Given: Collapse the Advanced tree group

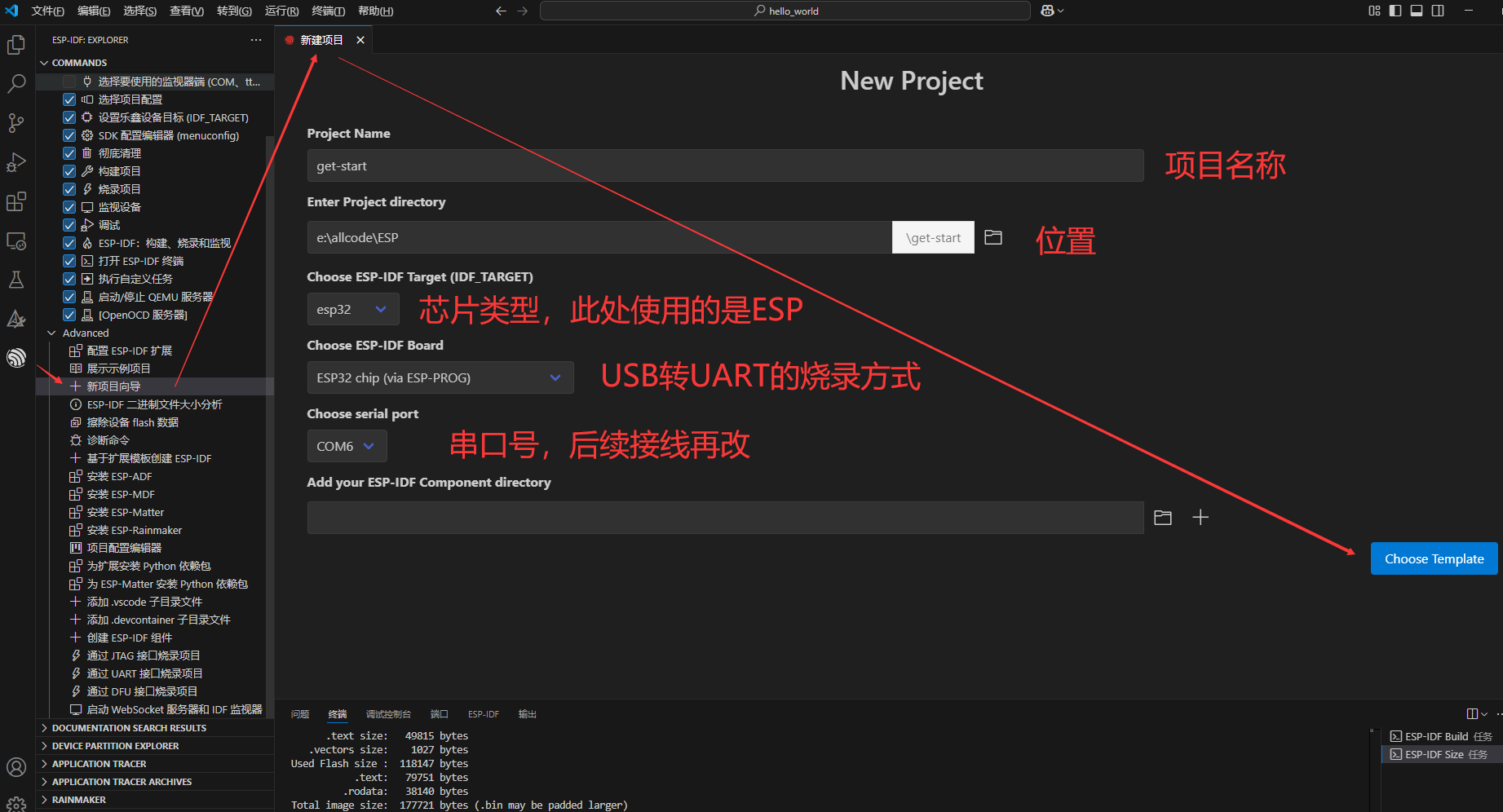Looking at the screenshot, I should pos(155,333).
